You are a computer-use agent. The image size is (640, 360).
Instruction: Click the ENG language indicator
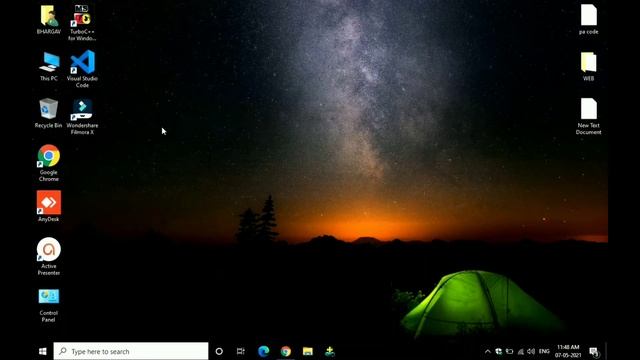pos(544,351)
